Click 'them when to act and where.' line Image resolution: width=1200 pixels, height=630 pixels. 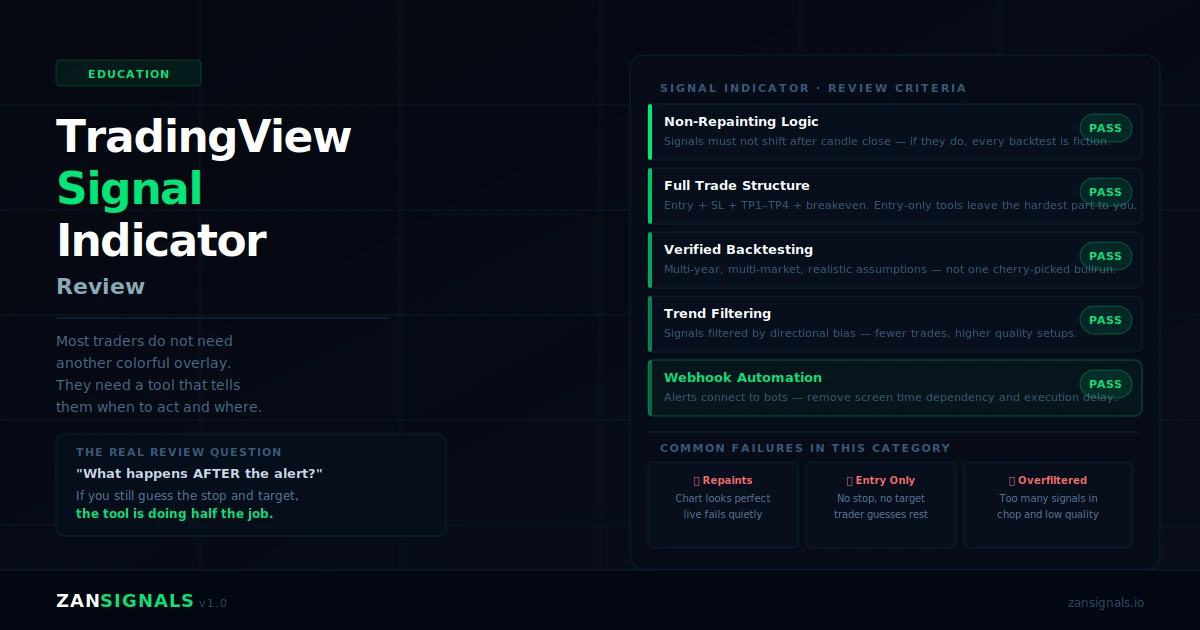(159, 407)
